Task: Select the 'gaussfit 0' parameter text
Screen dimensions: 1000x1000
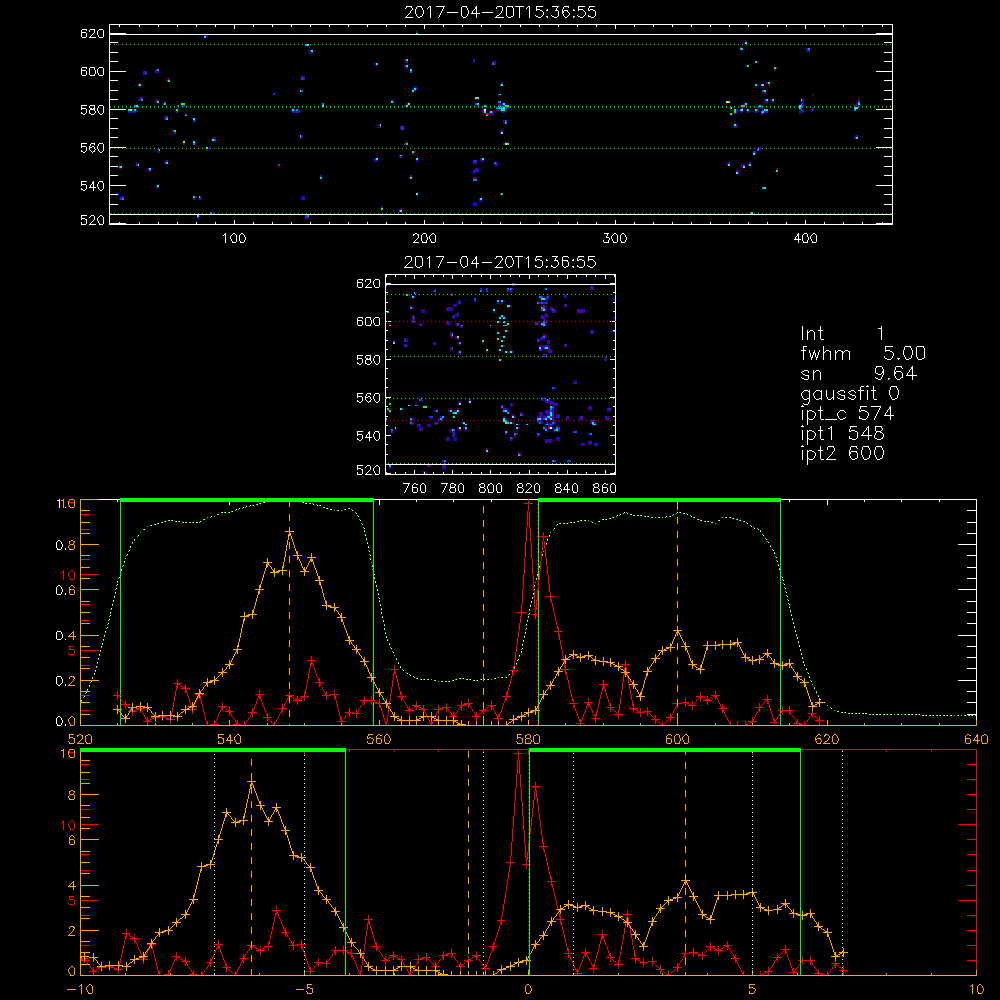Action: [x=849, y=394]
